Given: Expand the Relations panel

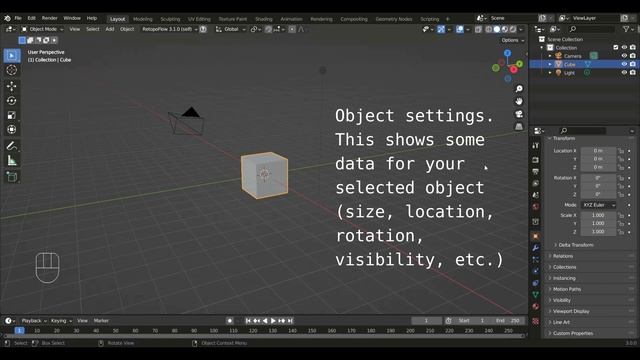Looking at the screenshot, I should (562, 256).
